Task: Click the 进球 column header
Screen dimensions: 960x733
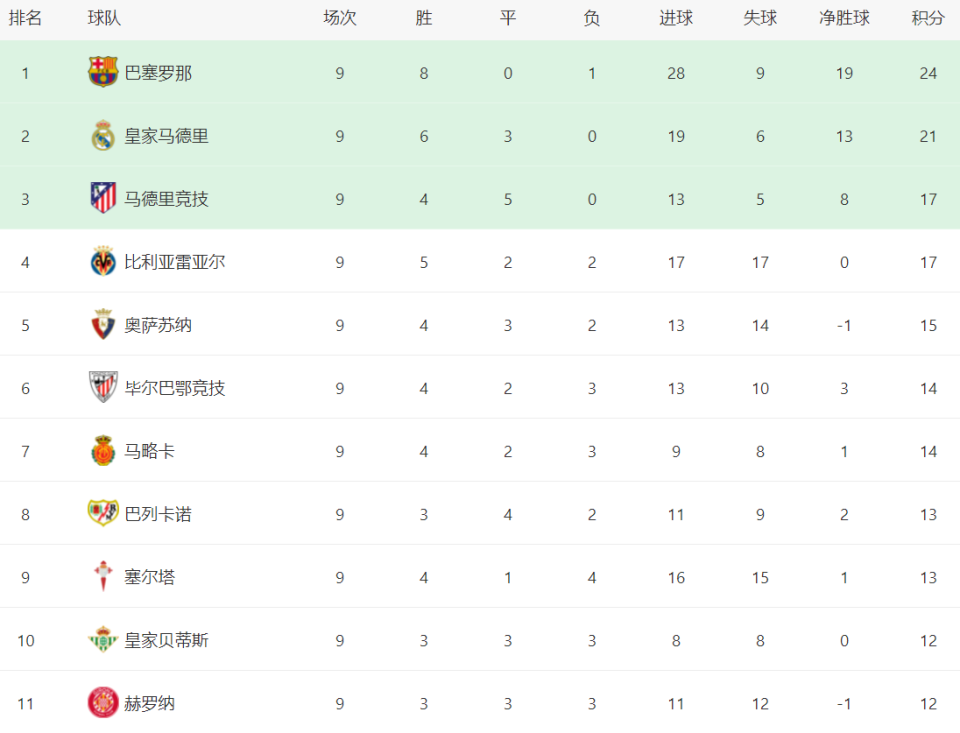Action: [x=676, y=19]
